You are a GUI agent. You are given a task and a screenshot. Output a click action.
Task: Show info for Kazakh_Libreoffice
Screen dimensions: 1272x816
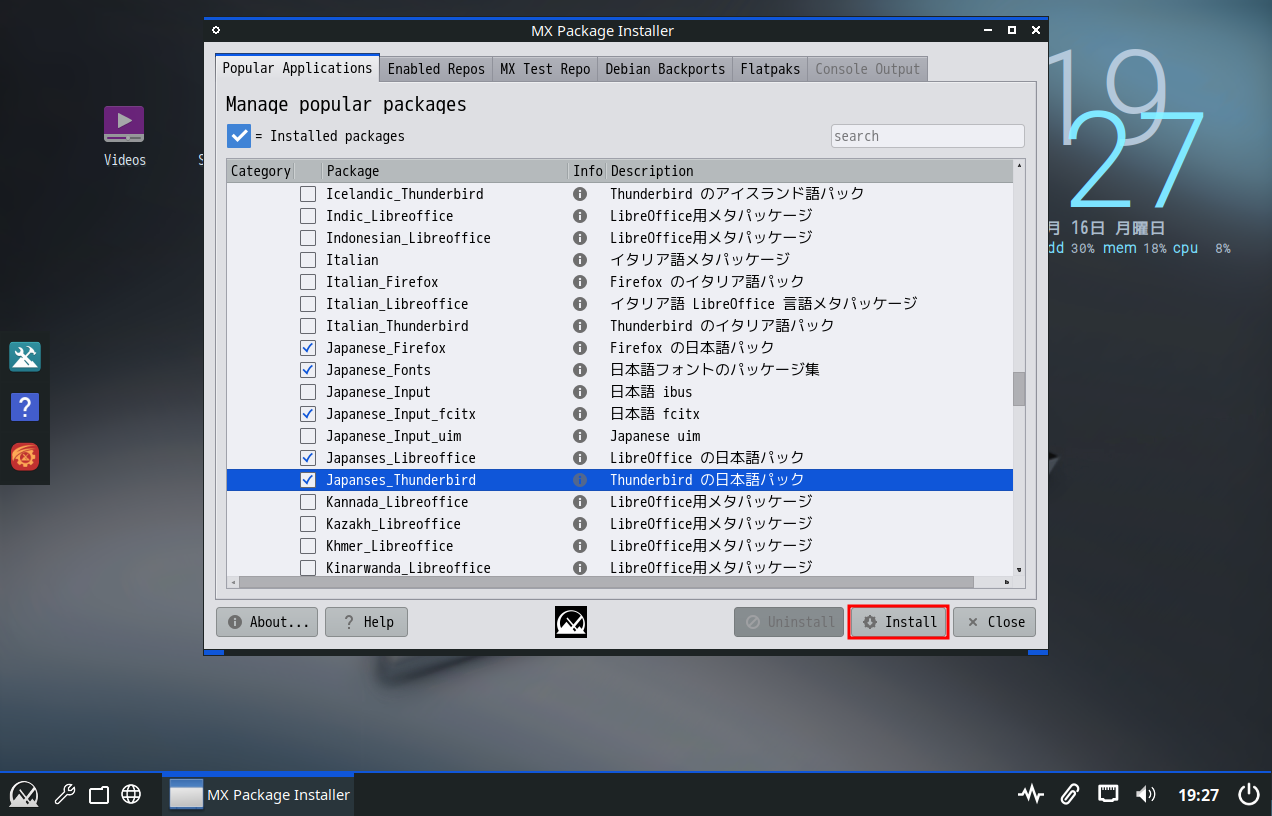579,524
